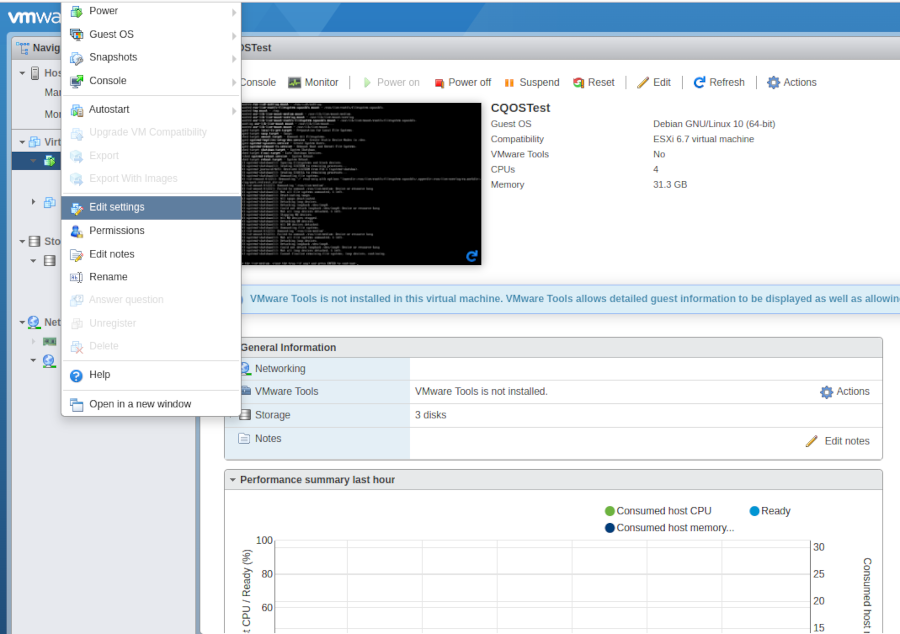The width and height of the screenshot is (900, 634).
Task: Click the Reset icon in toolbar
Action: click(x=579, y=83)
